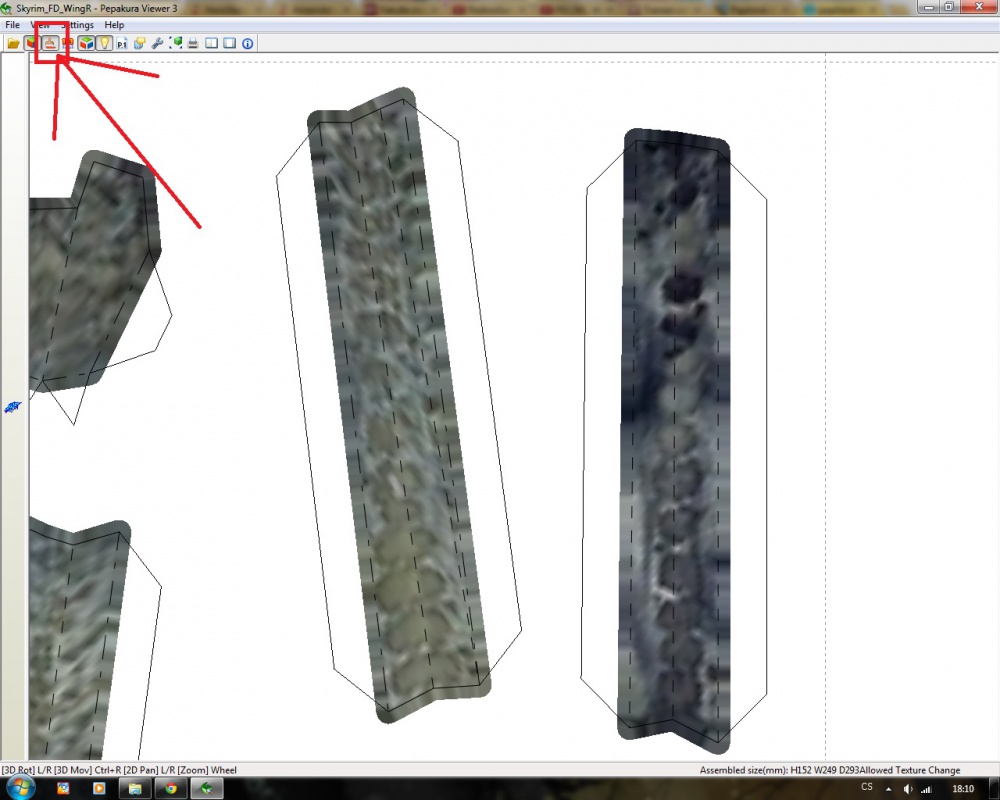The height and width of the screenshot is (800, 1000).
Task: Click the P.1 page icon
Action: click(122, 43)
